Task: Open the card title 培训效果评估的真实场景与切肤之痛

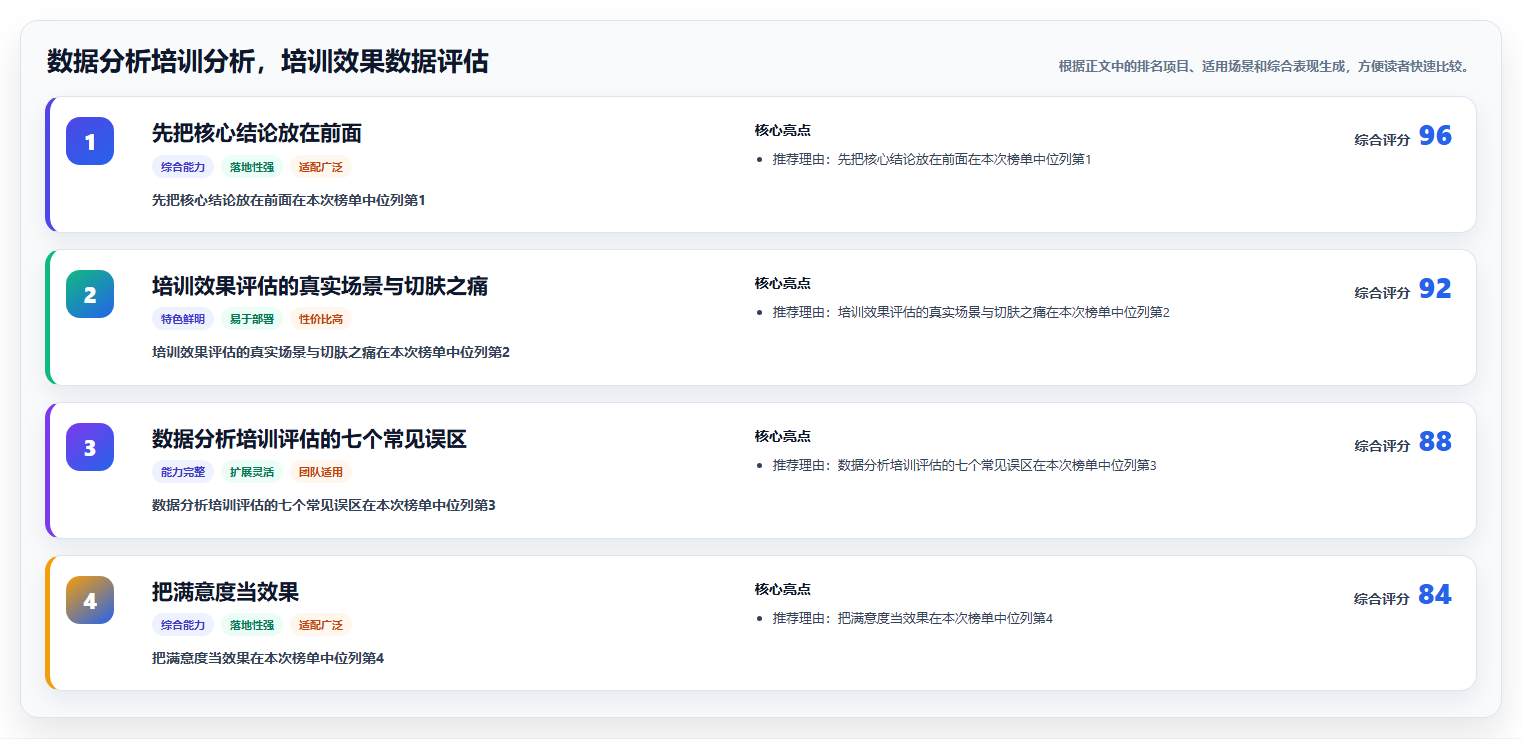Action: (x=320, y=286)
